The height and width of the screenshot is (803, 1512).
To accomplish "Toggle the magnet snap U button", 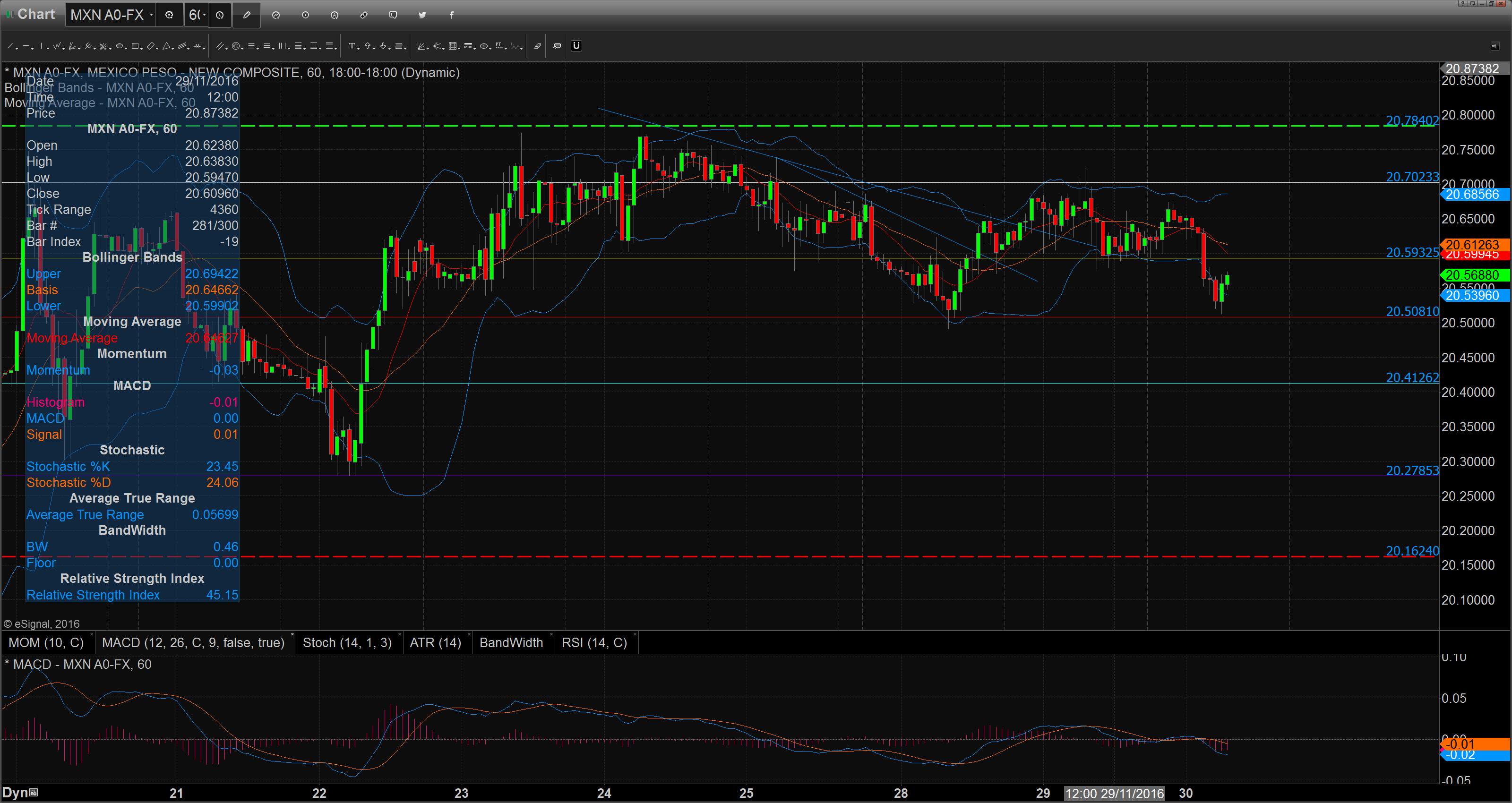I will tap(576, 46).
